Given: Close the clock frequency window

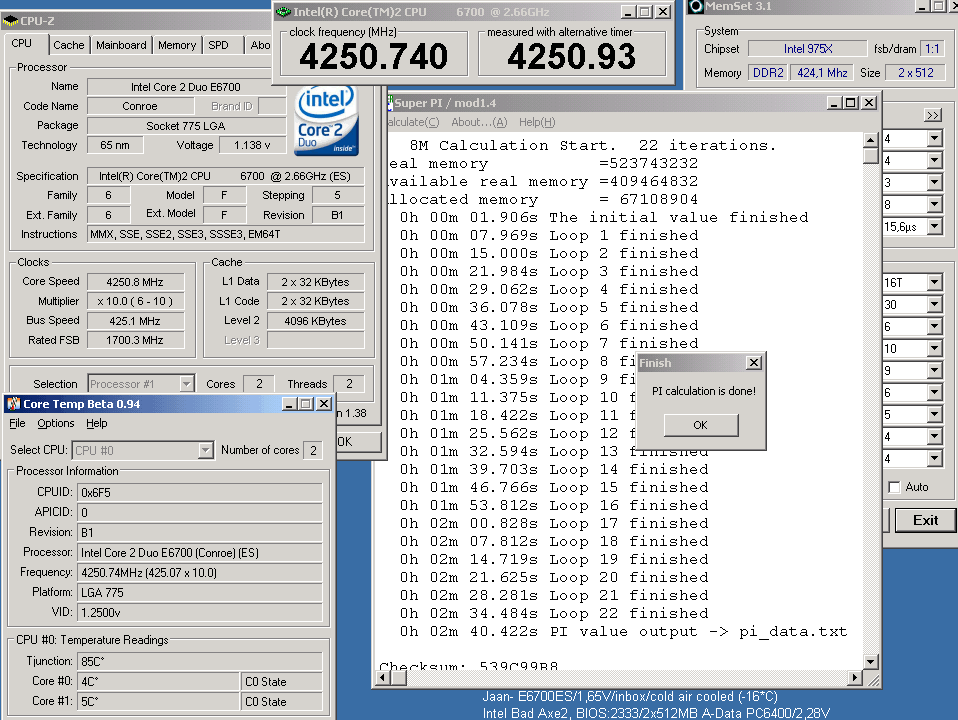Looking at the screenshot, I should [662, 12].
